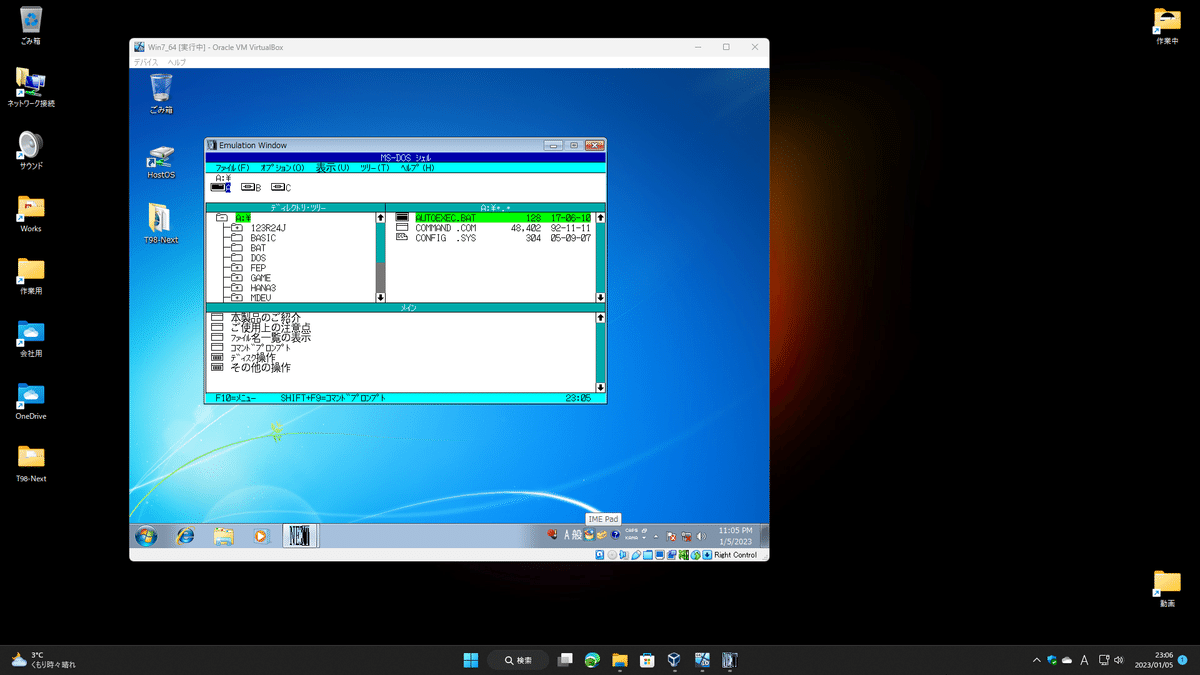Open the VirtualBox デバイス menu
Viewport: 1200px width, 675px height.
(145, 62)
